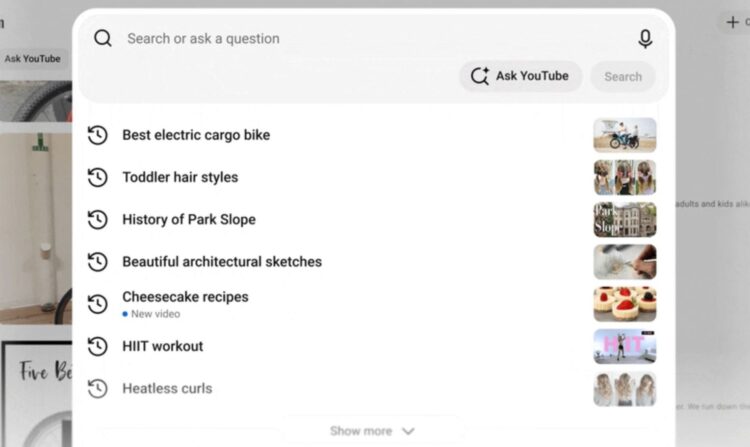Click the magnifying glass search icon
Image resolution: width=750 pixels, height=447 pixels.
coord(102,38)
